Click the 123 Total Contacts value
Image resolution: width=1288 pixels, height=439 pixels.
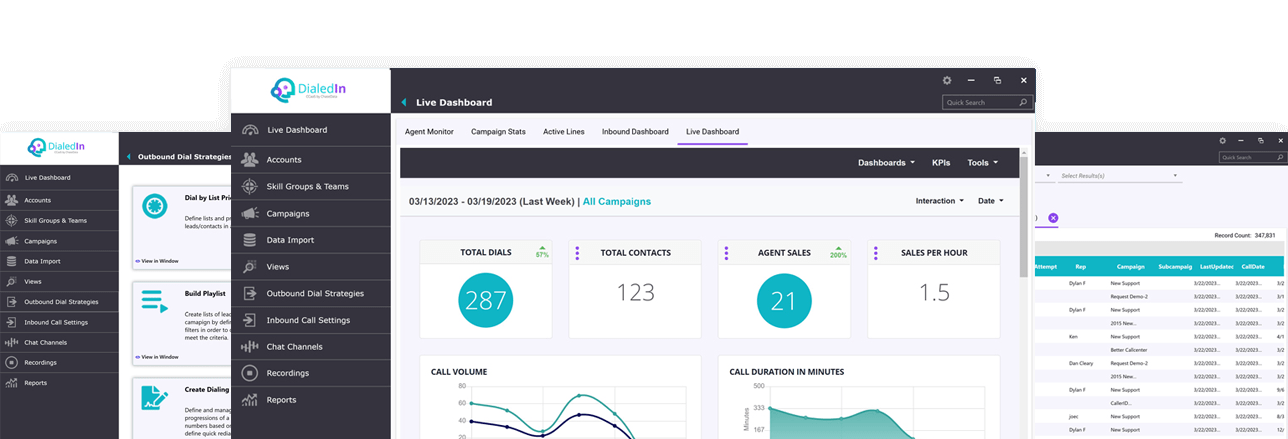635,292
